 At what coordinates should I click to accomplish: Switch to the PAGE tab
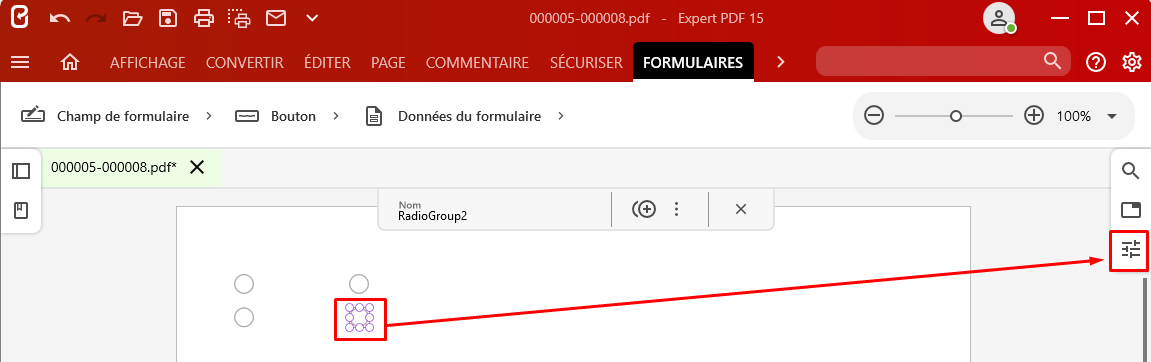(x=388, y=62)
